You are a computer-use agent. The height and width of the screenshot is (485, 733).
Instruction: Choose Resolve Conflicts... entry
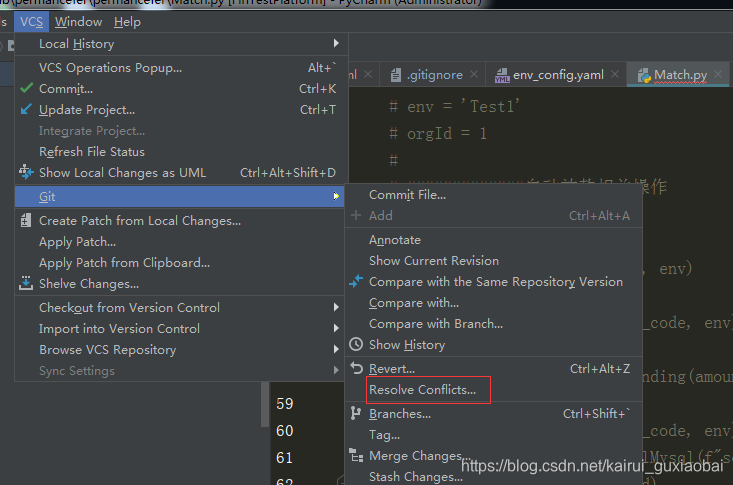click(x=494, y=390)
